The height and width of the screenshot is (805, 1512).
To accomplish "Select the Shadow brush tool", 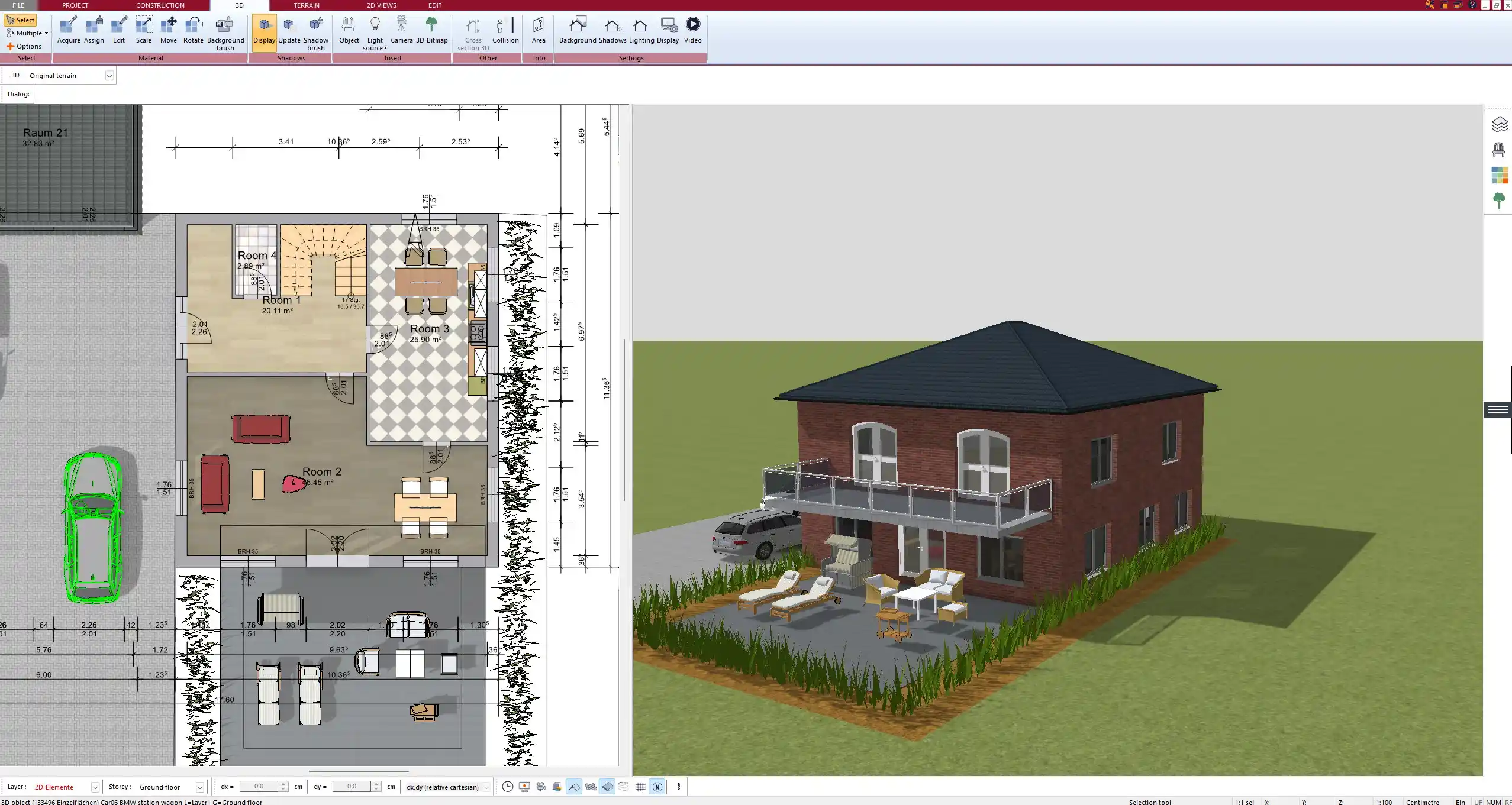I will [x=316, y=34].
